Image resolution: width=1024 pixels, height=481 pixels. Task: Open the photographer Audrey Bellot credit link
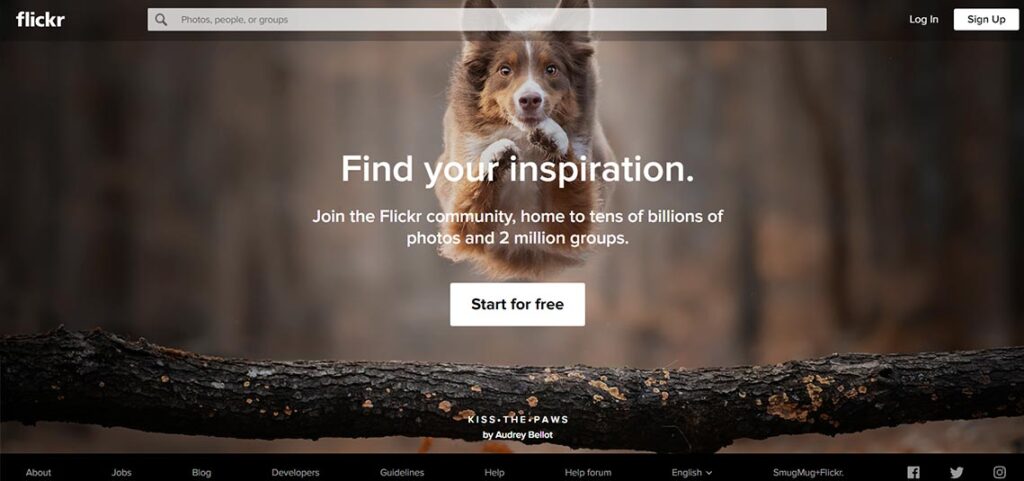(x=517, y=435)
